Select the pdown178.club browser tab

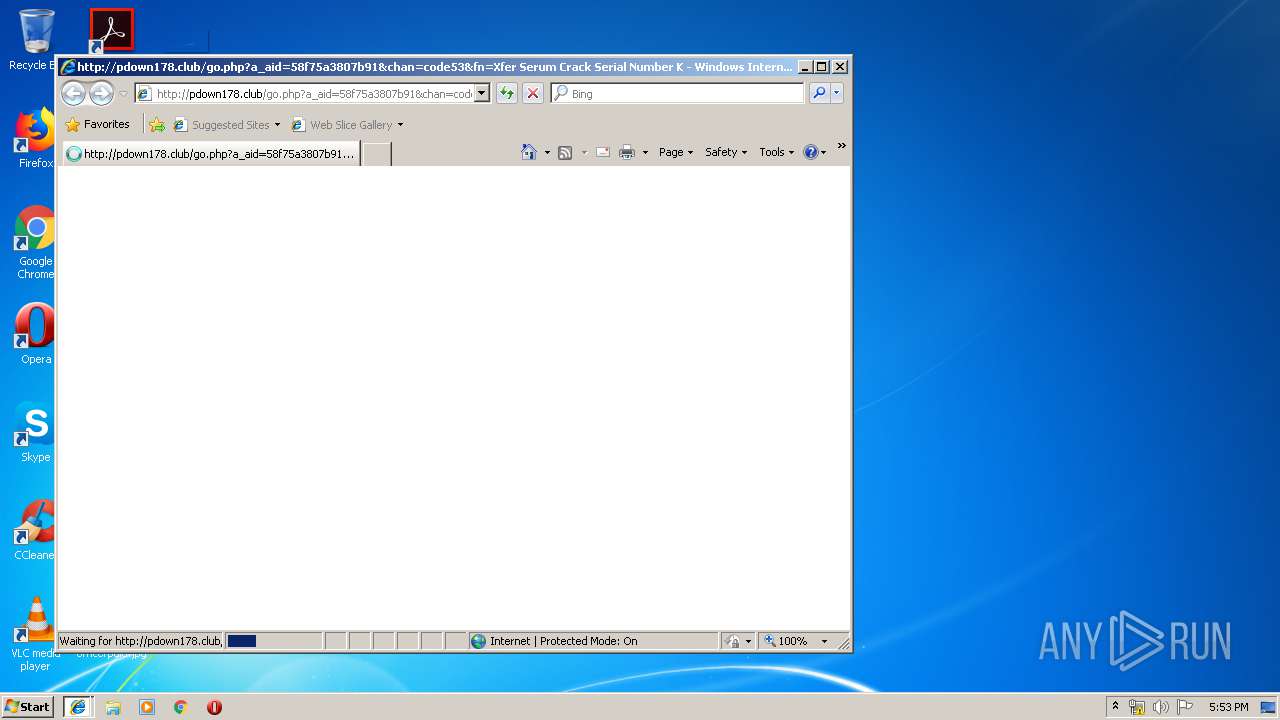click(211, 154)
